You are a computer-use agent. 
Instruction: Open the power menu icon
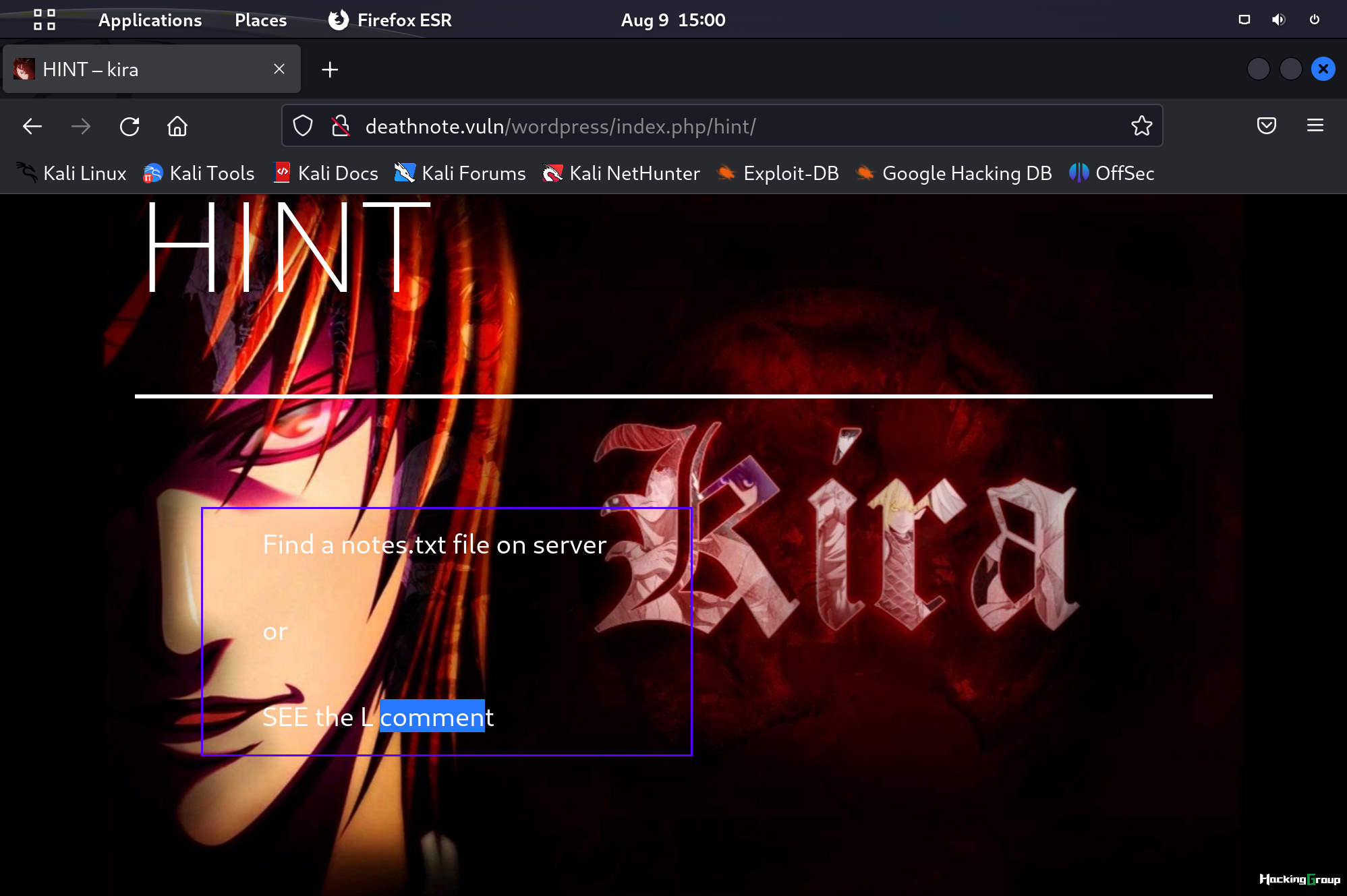tap(1314, 20)
